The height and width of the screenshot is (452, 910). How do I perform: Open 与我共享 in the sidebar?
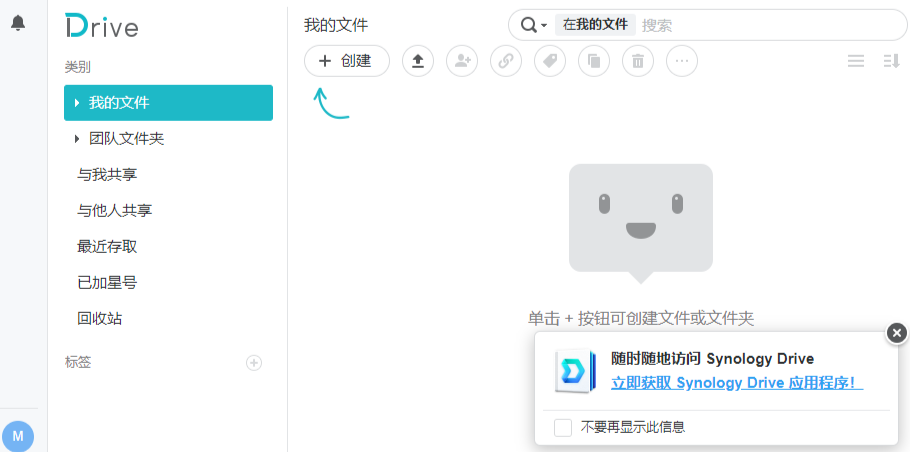(107, 175)
